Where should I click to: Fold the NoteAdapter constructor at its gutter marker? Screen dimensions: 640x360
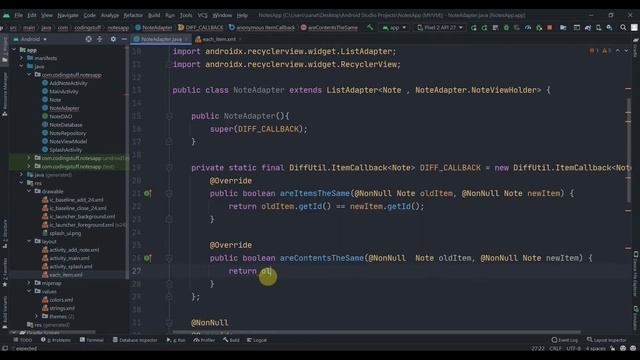pos(169,116)
